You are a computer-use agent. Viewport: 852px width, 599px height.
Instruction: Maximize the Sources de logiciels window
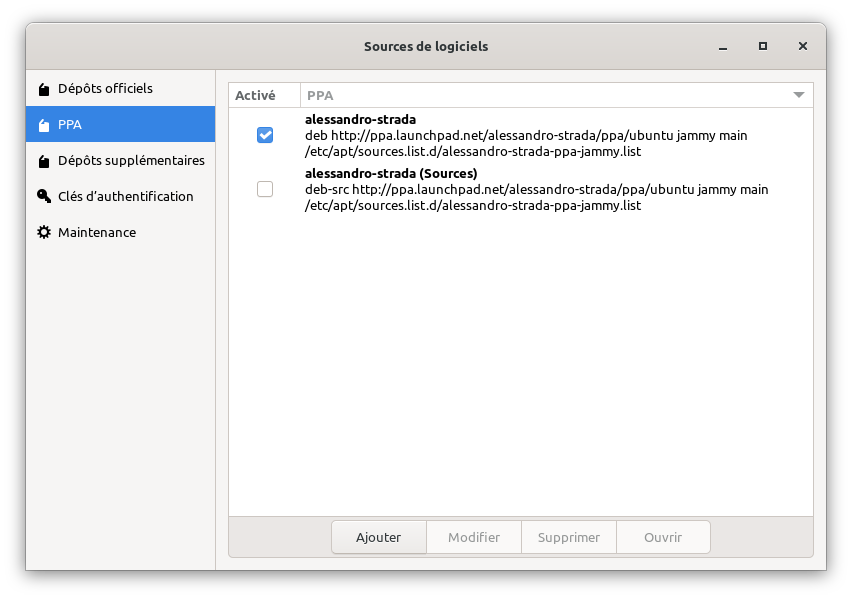pos(763,46)
